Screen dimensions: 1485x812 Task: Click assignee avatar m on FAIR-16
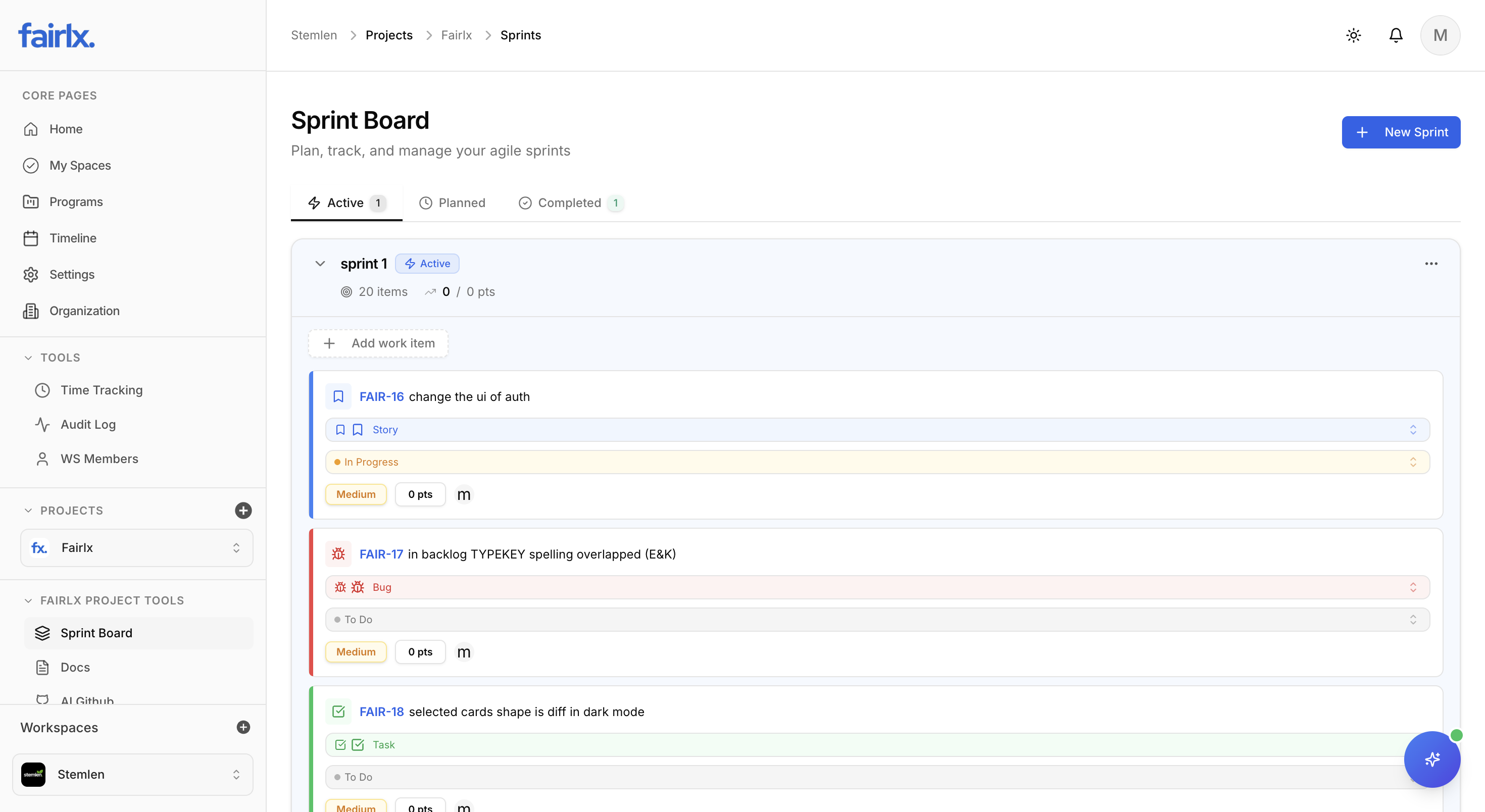(x=464, y=494)
